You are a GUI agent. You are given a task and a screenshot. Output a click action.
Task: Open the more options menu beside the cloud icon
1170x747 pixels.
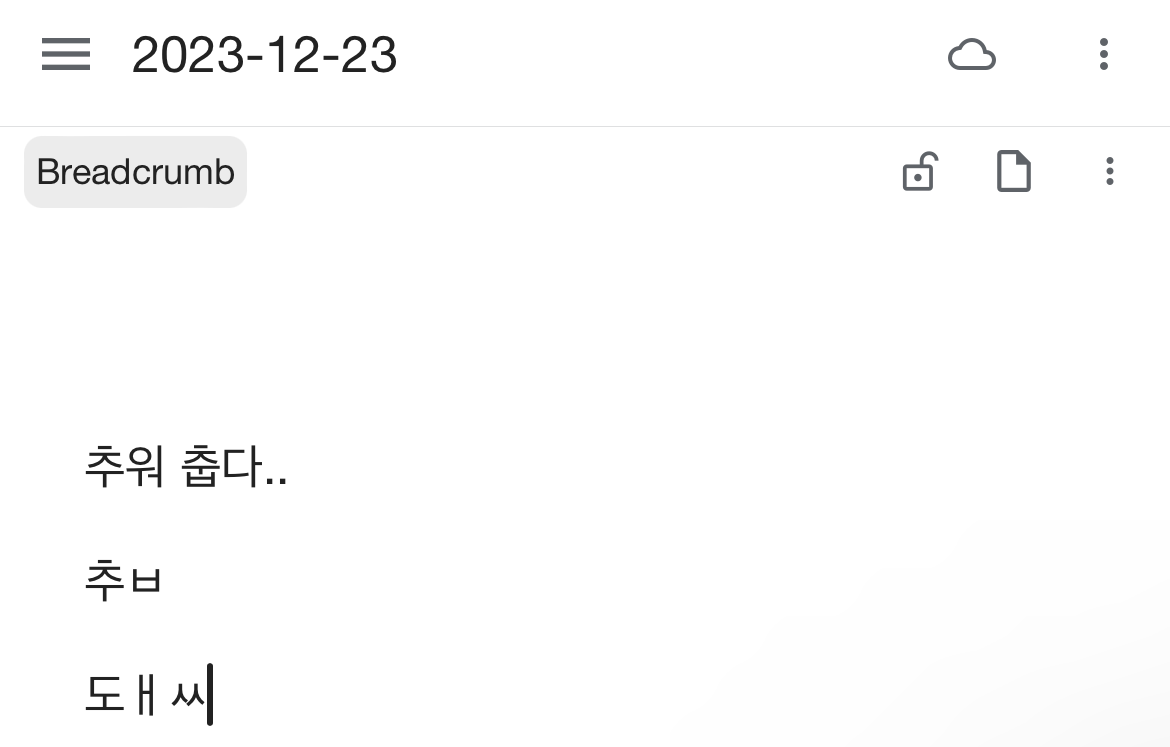[x=1103, y=54]
